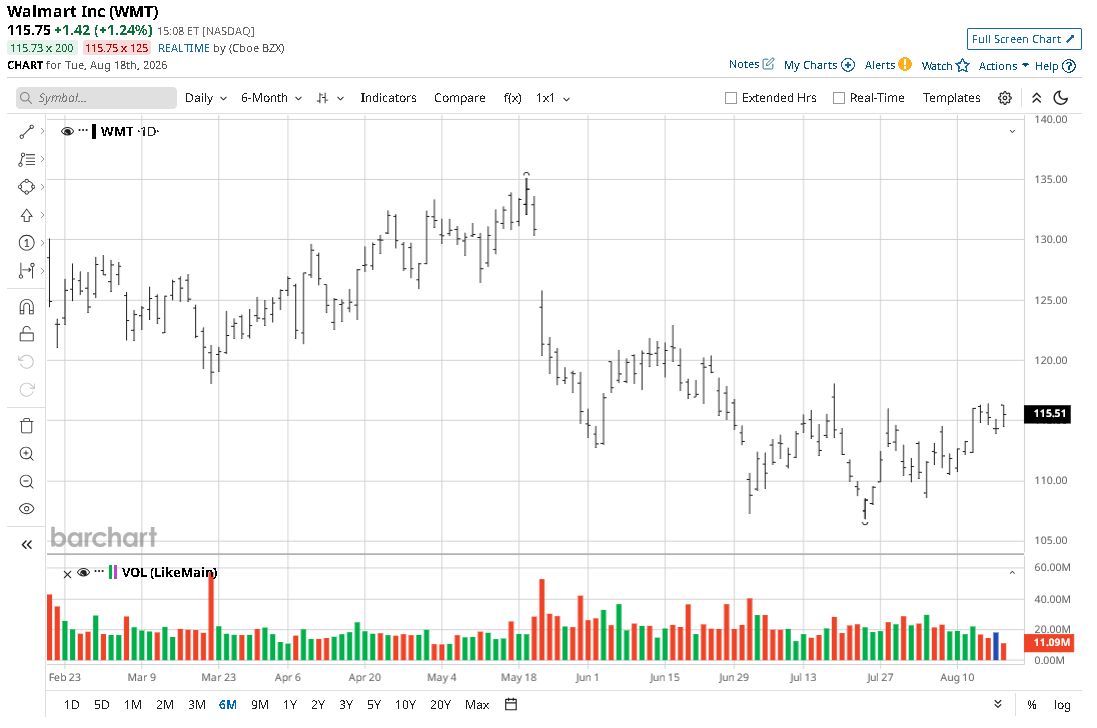Open bar type selector icon
The height and width of the screenshot is (728, 1097).
(322, 98)
